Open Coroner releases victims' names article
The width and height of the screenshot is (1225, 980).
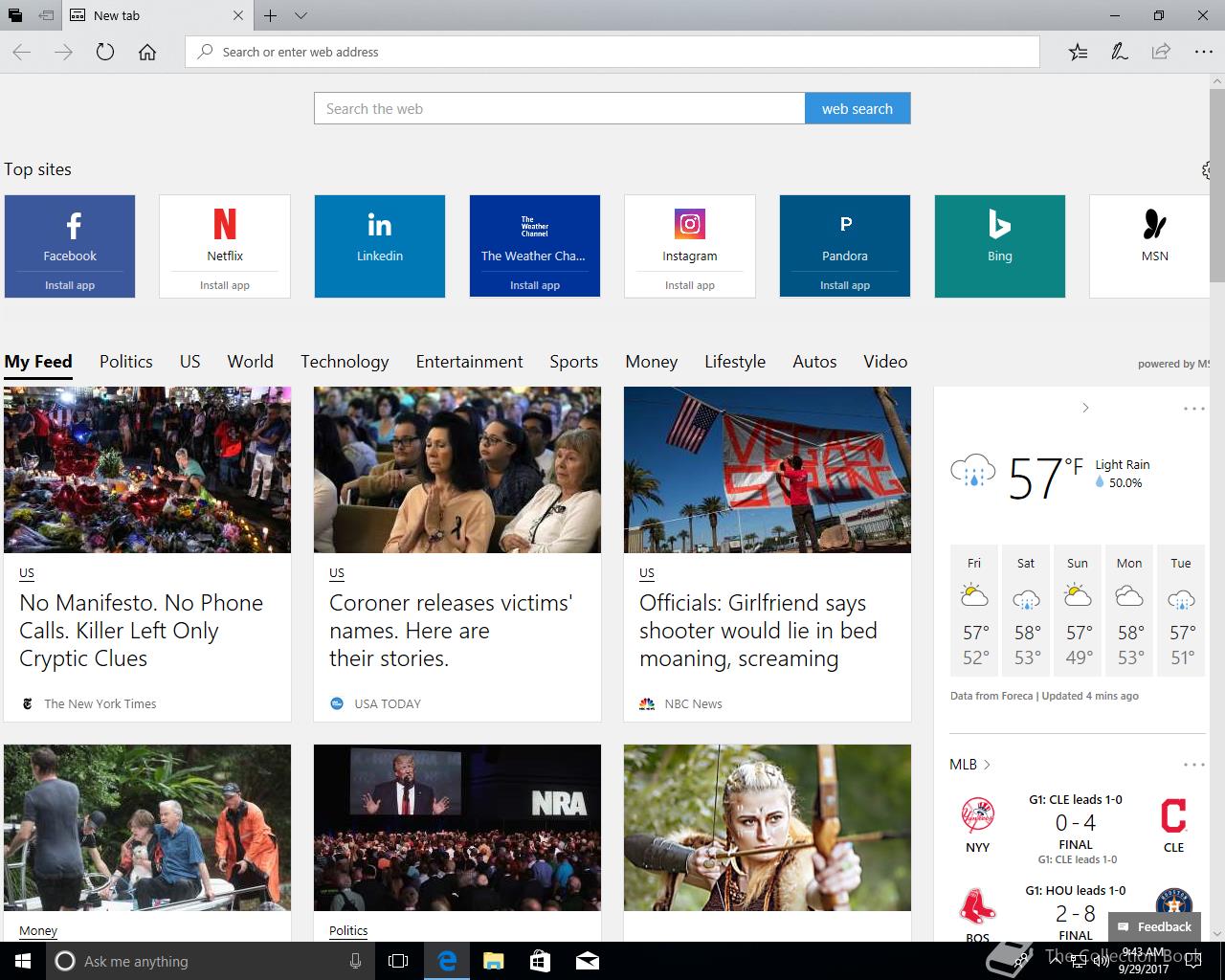(x=451, y=631)
